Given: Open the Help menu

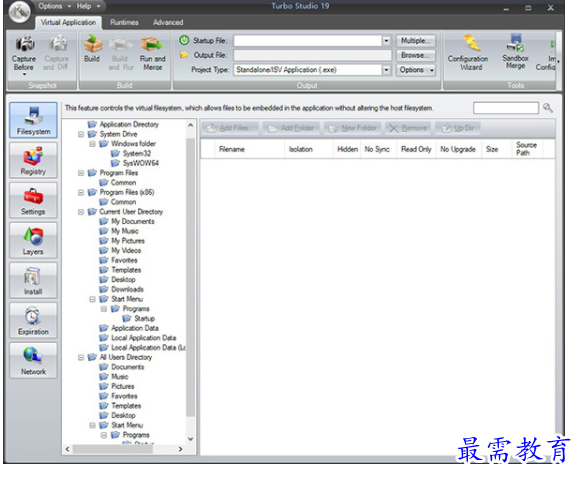Looking at the screenshot, I should (x=88, y=6).
